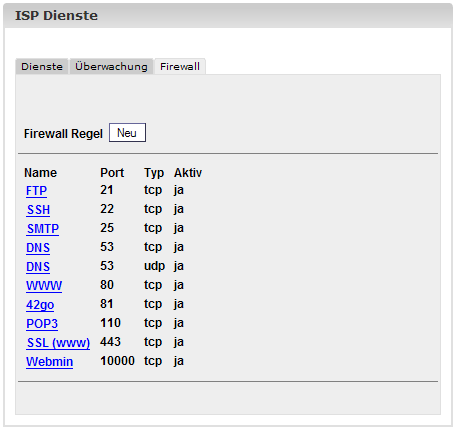
Task: Click the Neu firewall rule button
Action: 127,133
